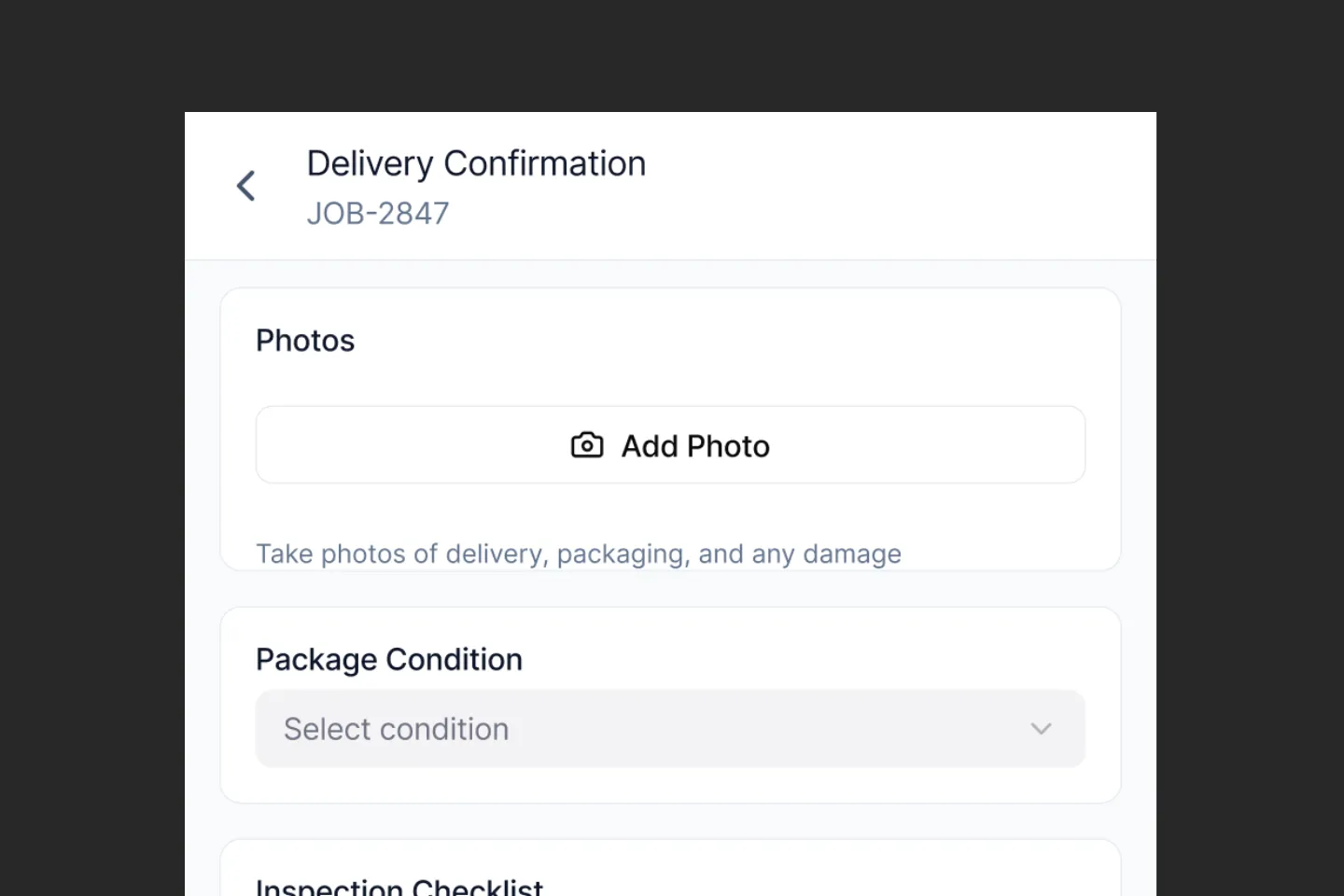Tap the "Add Photo" text label
1344x896 pixels.
point(695,446)
